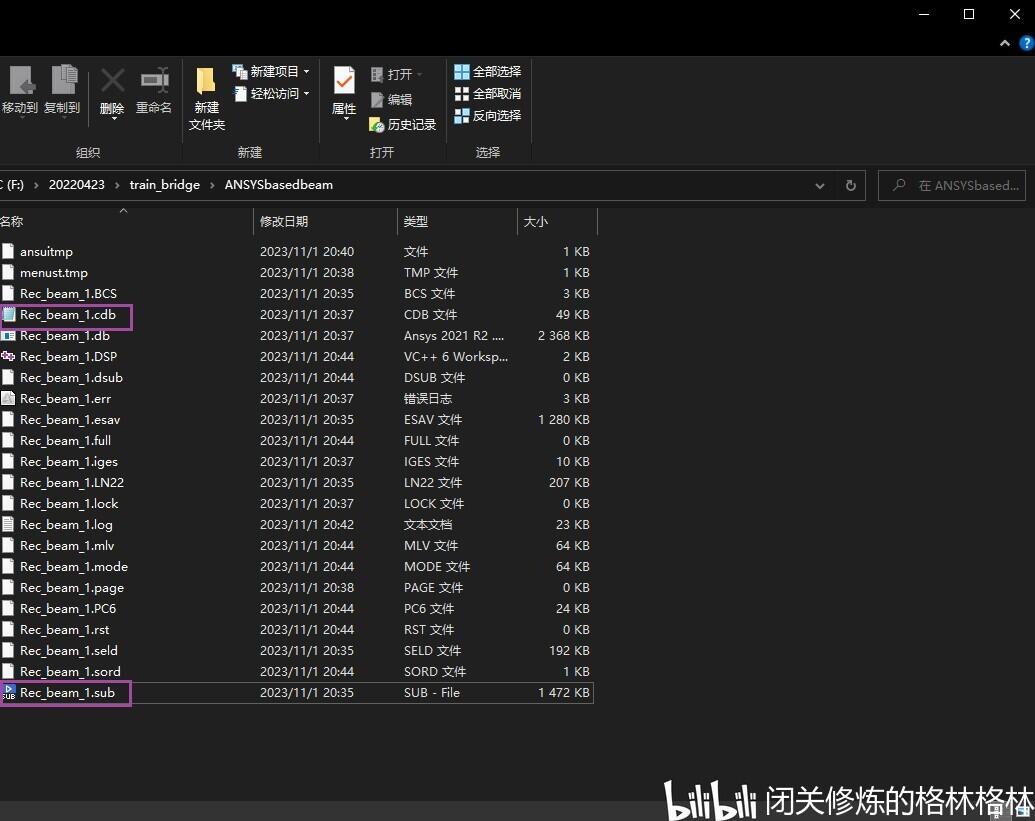
Task: Open Properties (属性) from the ribbon
Action: point(344,92)
